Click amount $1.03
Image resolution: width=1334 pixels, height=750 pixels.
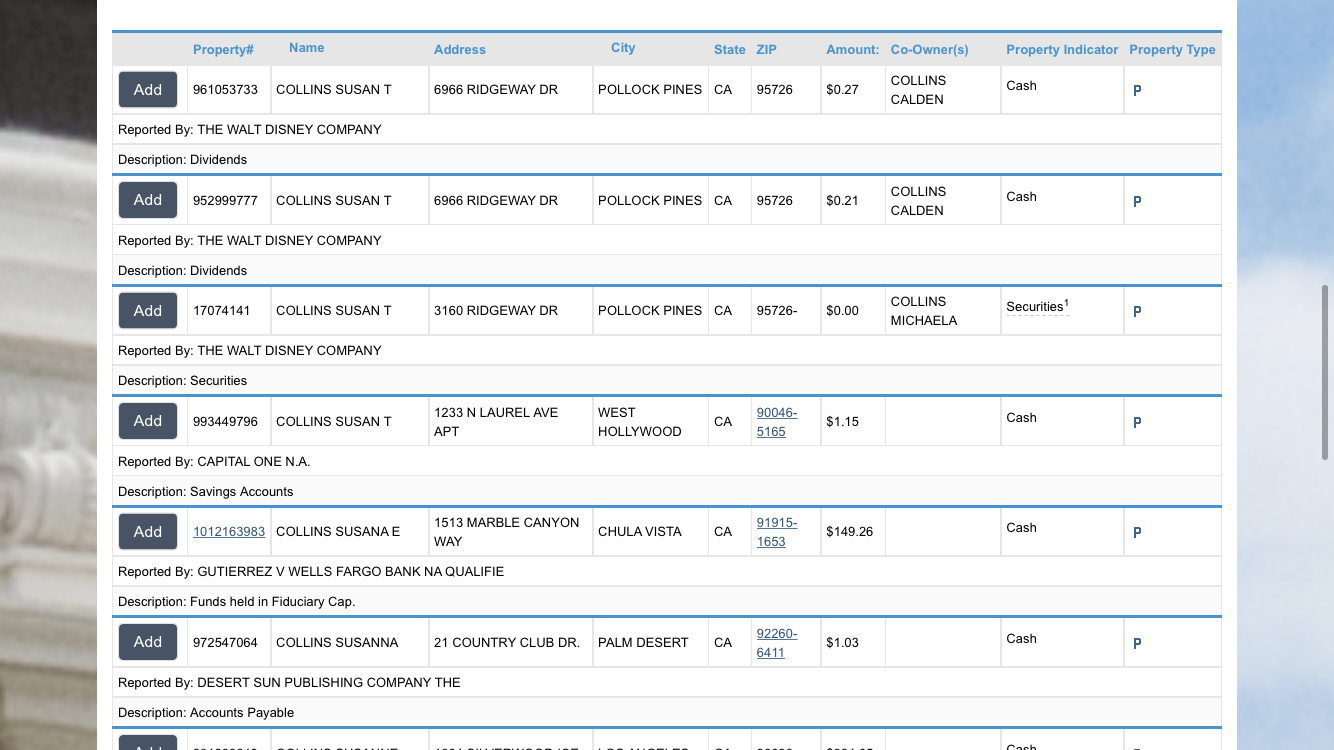[842, 643]
